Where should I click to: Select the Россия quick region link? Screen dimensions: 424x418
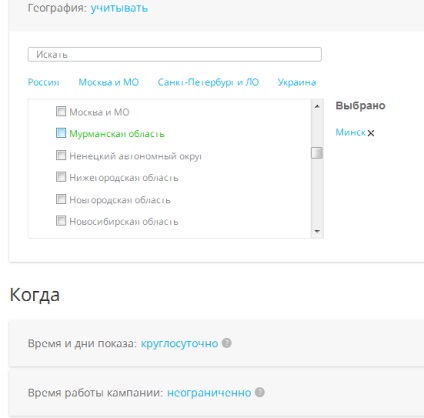pyautogui.click(x=43, y=82)
